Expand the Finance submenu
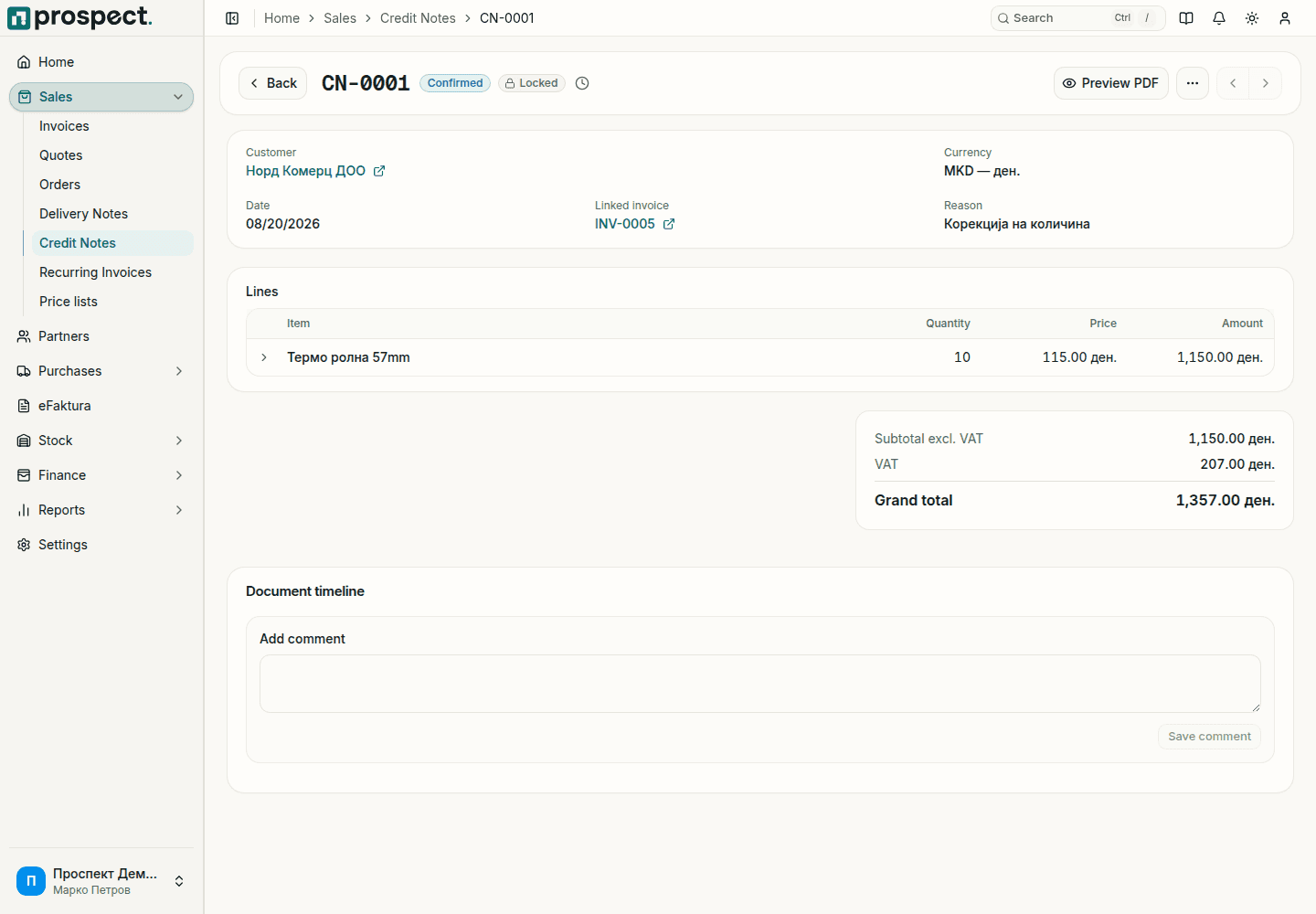This screenshot has height=914, width=1316. pos(179,475)
